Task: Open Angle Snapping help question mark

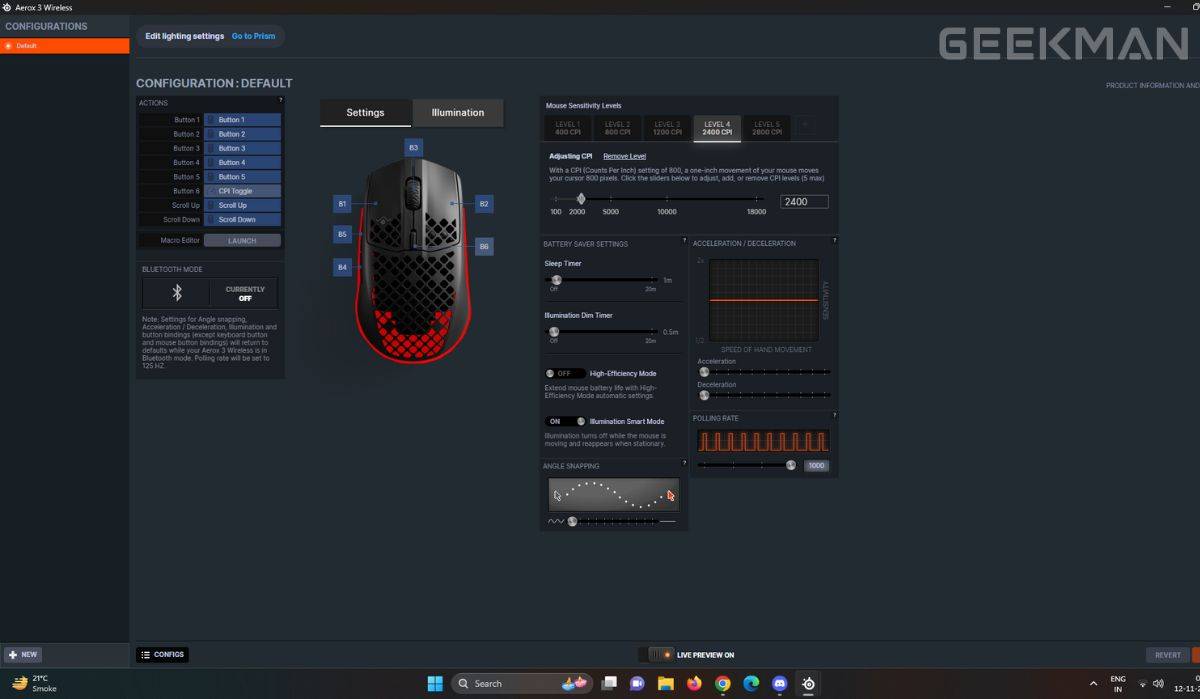Action: tap(684, 464)
